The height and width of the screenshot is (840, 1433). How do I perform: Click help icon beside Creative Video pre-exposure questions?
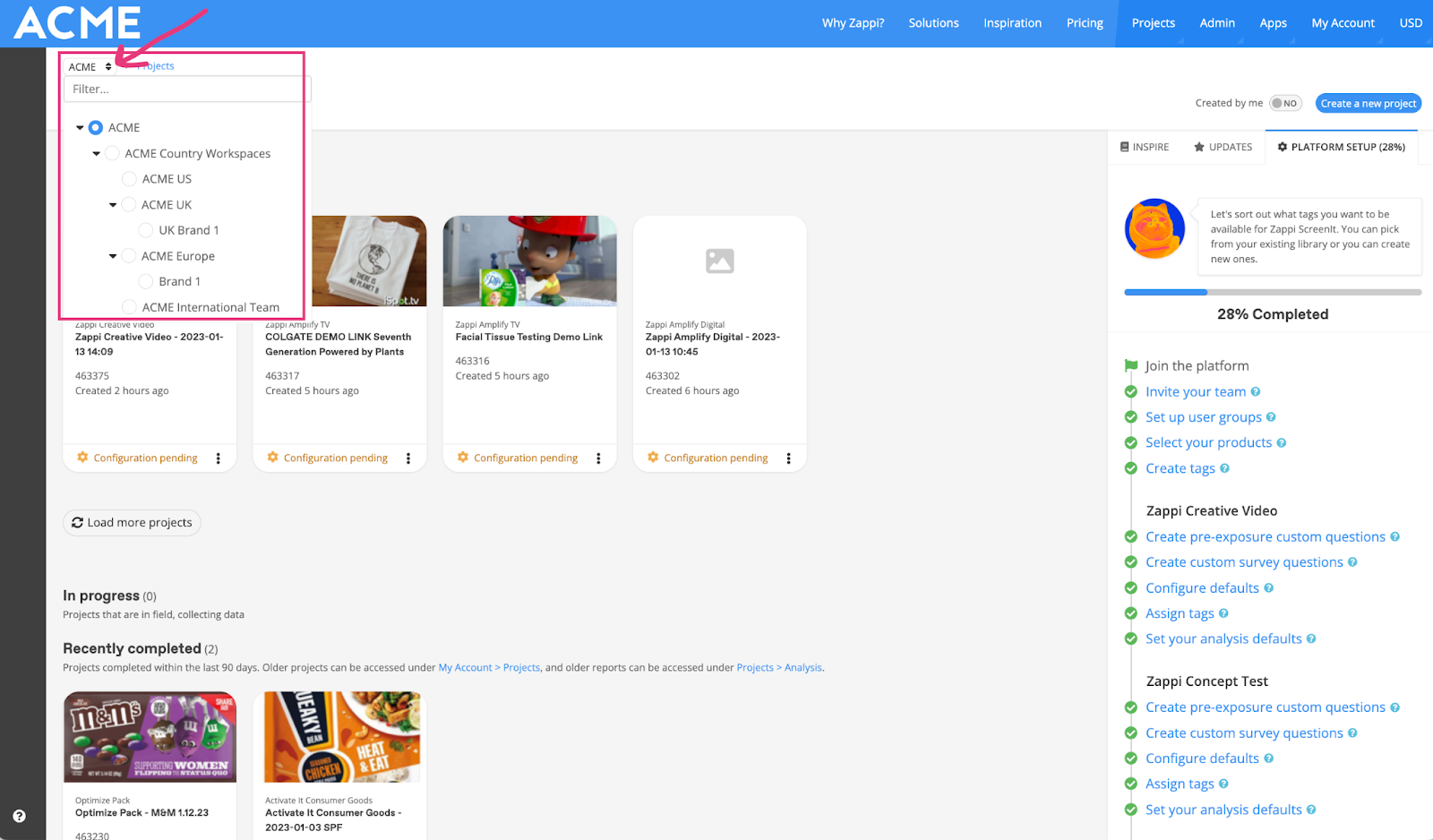(x=1394, y=536)
